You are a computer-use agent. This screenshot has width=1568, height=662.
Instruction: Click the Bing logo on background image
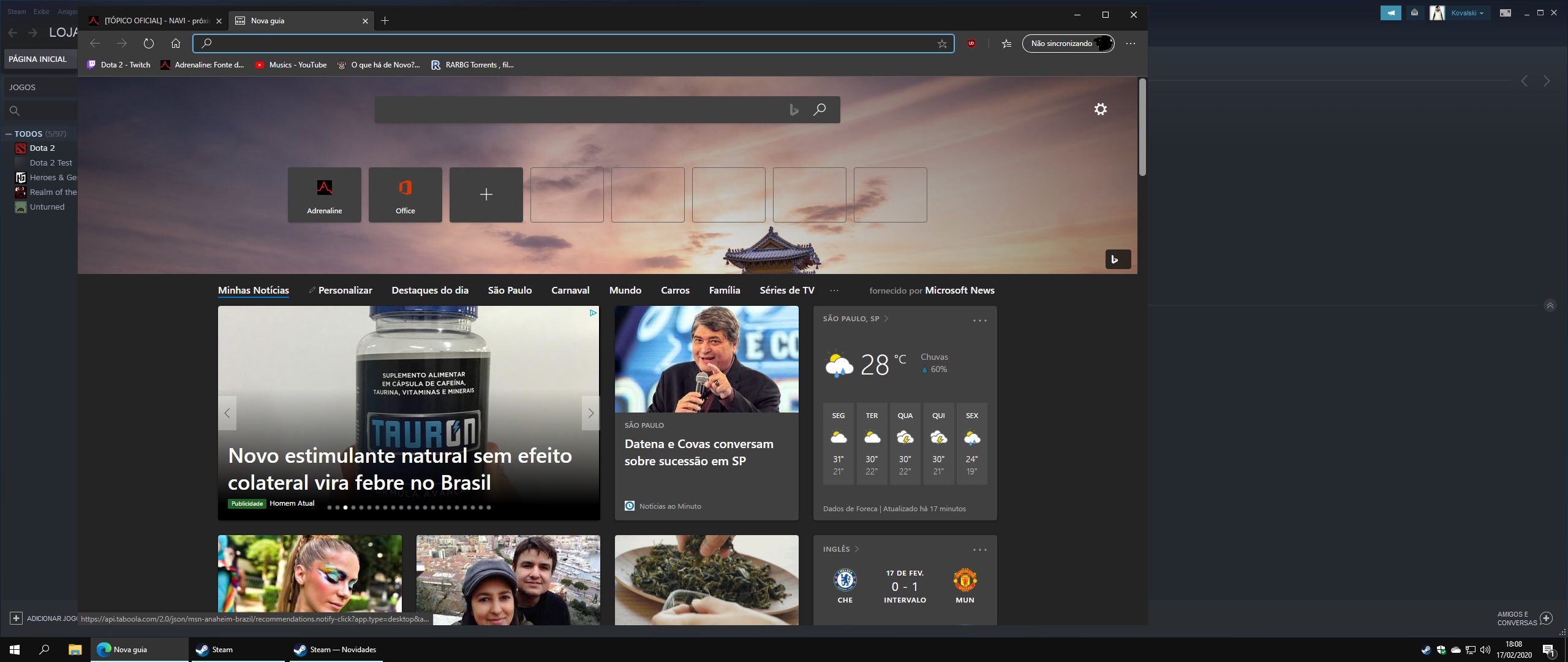(x=1117, y=259)
